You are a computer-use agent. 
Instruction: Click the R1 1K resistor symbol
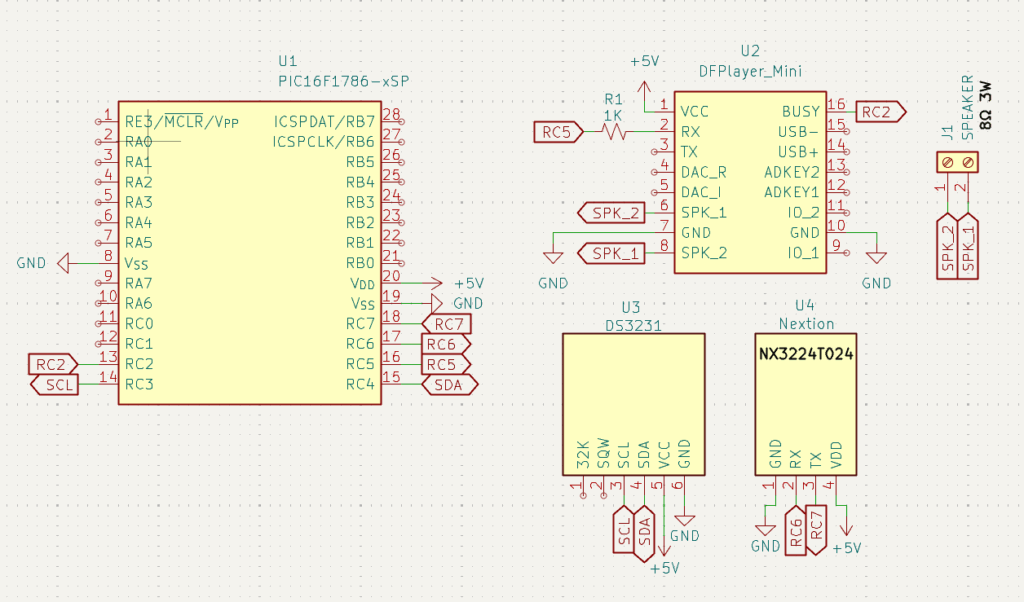[612, 131]
